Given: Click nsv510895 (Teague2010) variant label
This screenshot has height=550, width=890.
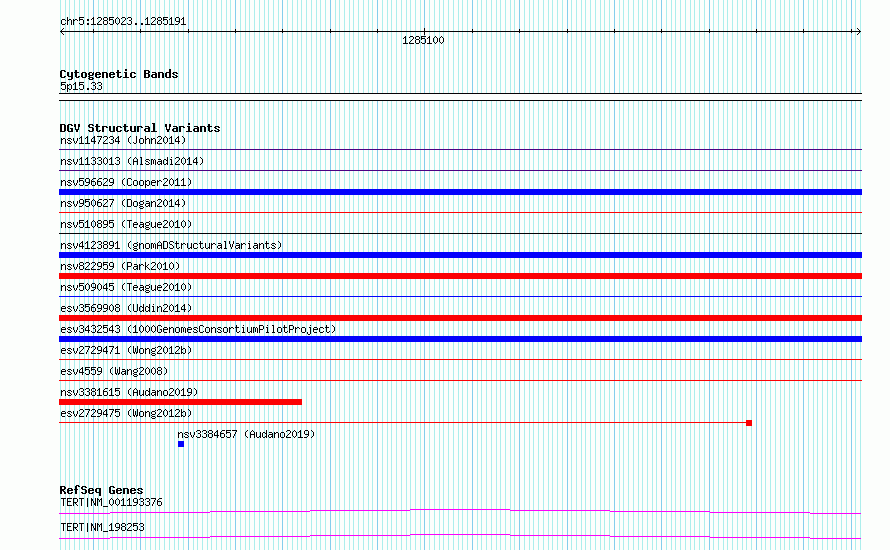Looking at the screenshot, I should tap(126, 224).
